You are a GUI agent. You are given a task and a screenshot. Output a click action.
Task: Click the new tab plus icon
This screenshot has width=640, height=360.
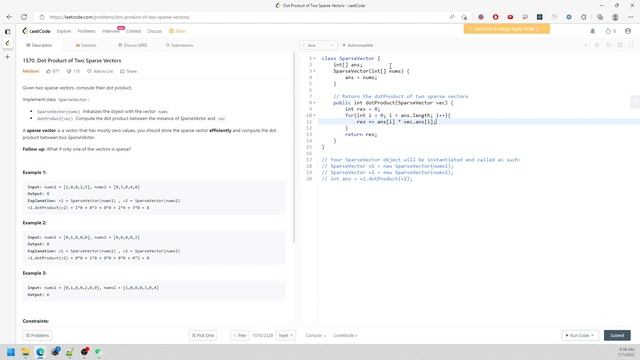[7, 57]
